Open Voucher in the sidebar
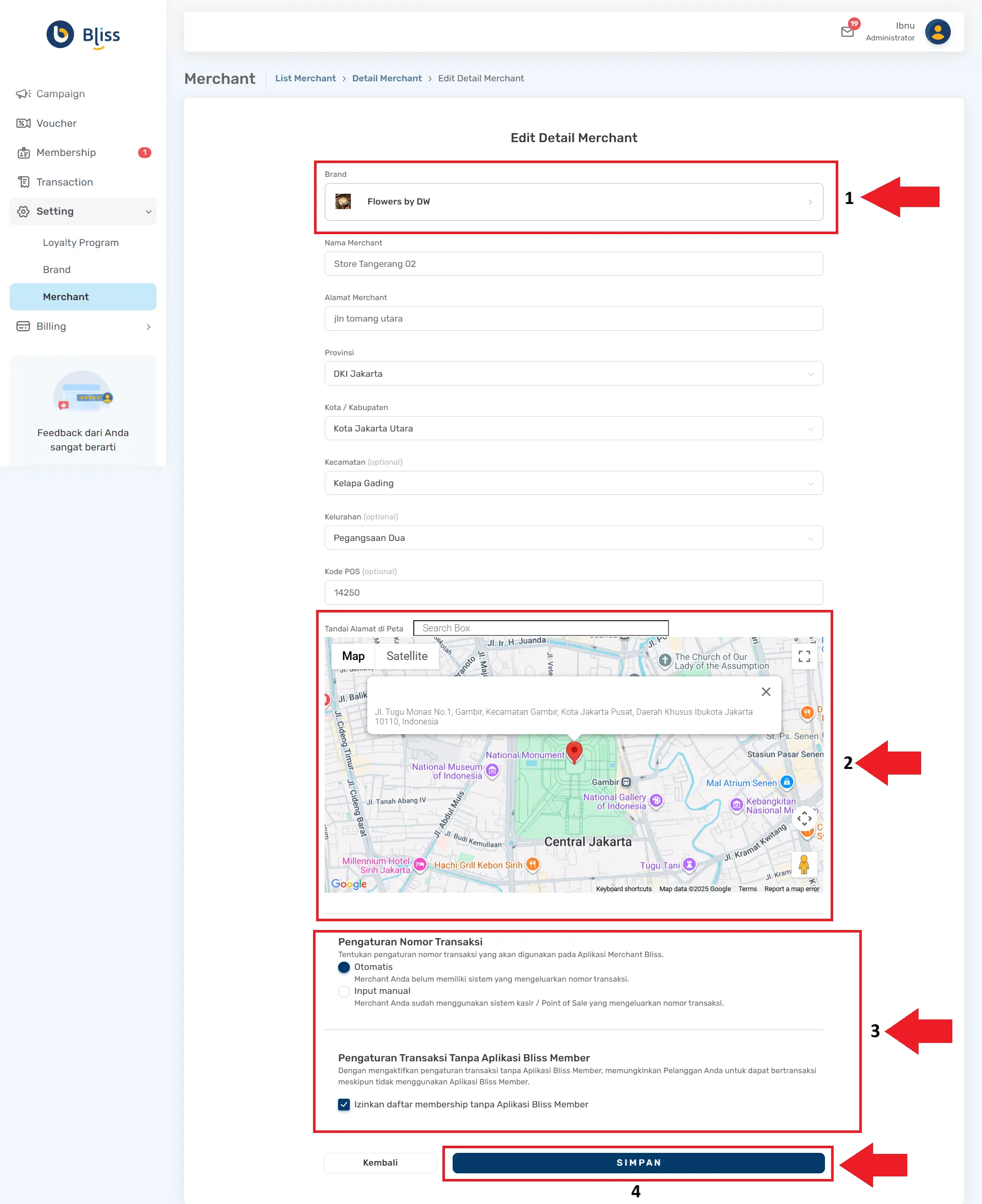The height and width of the screenshot is (1204, 982). point(56,123)
